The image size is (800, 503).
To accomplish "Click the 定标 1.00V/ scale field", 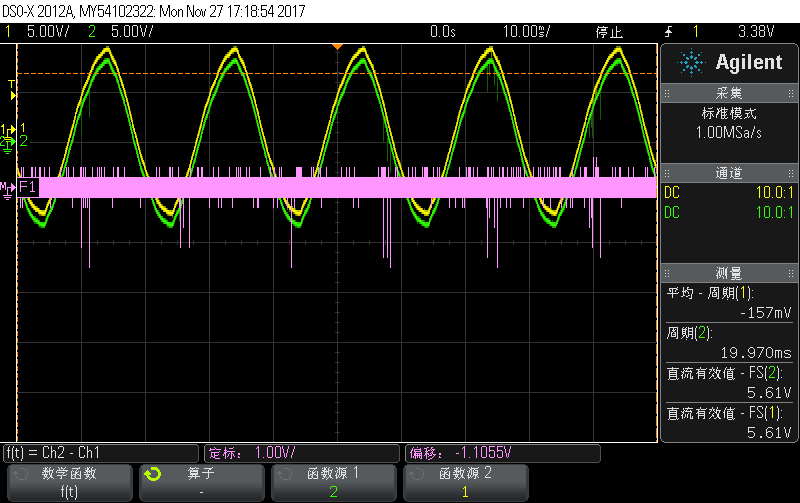I will pyautogui.click(x=302, y=453).
